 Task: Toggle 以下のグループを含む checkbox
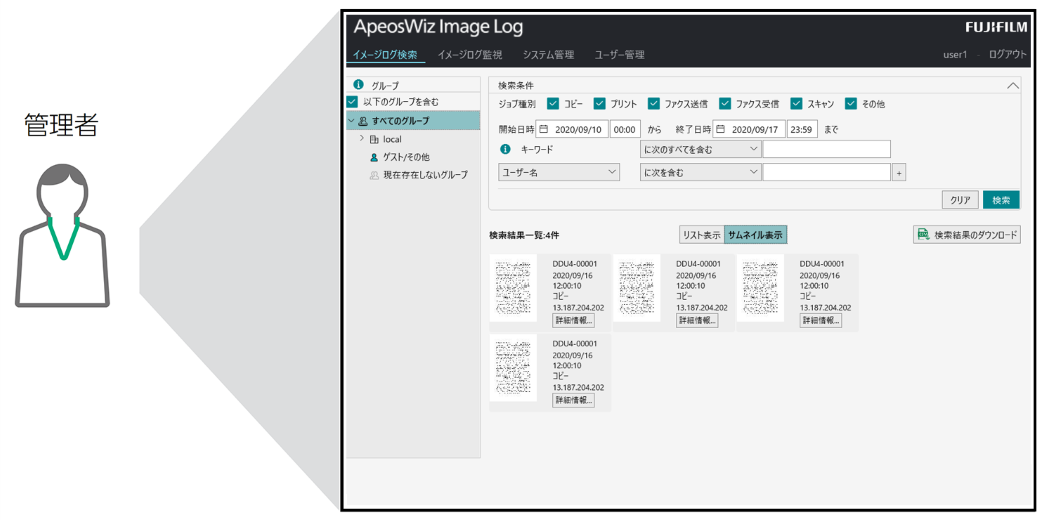[352, 102]
